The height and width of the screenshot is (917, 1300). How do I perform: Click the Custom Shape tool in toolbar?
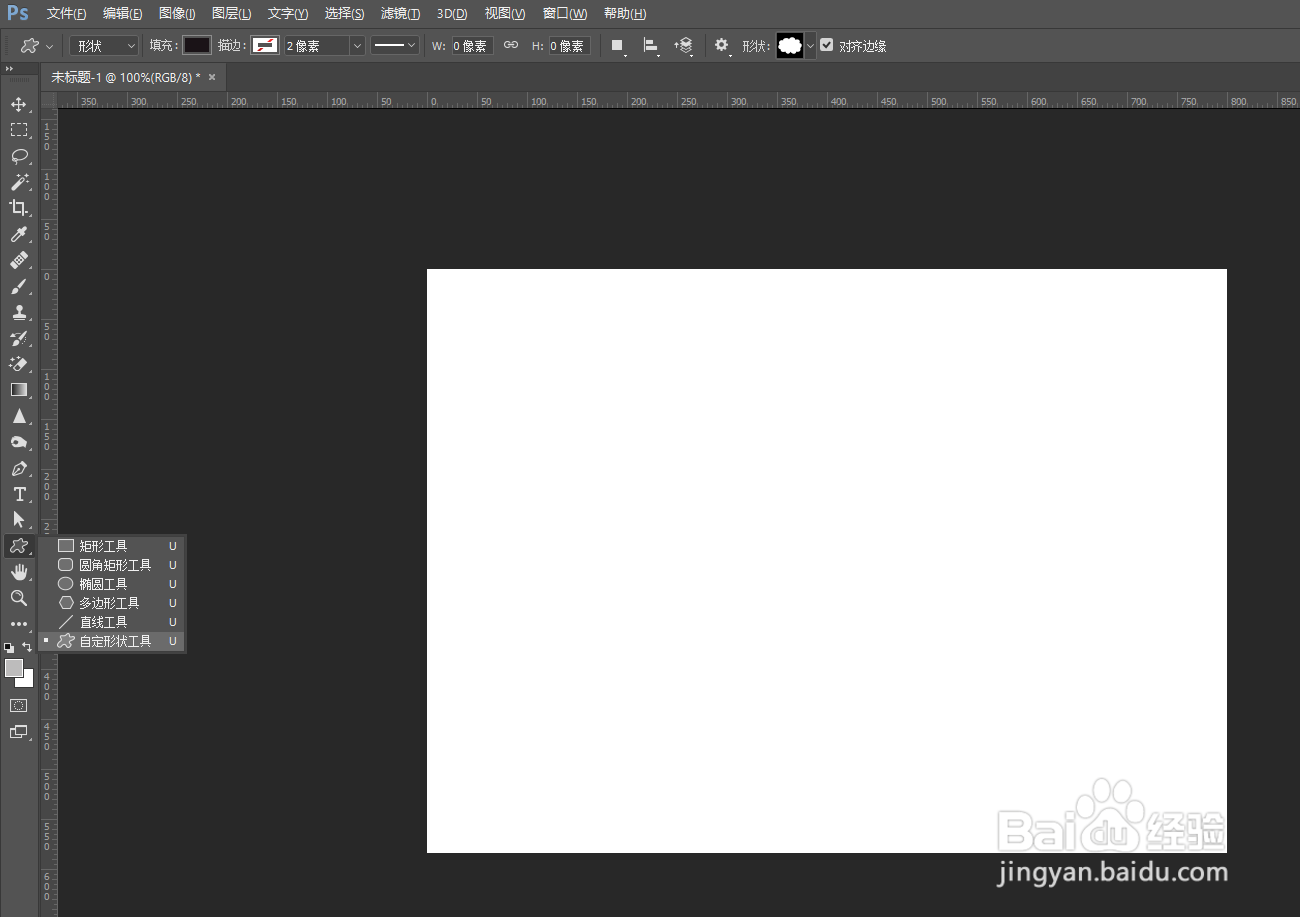19,546
